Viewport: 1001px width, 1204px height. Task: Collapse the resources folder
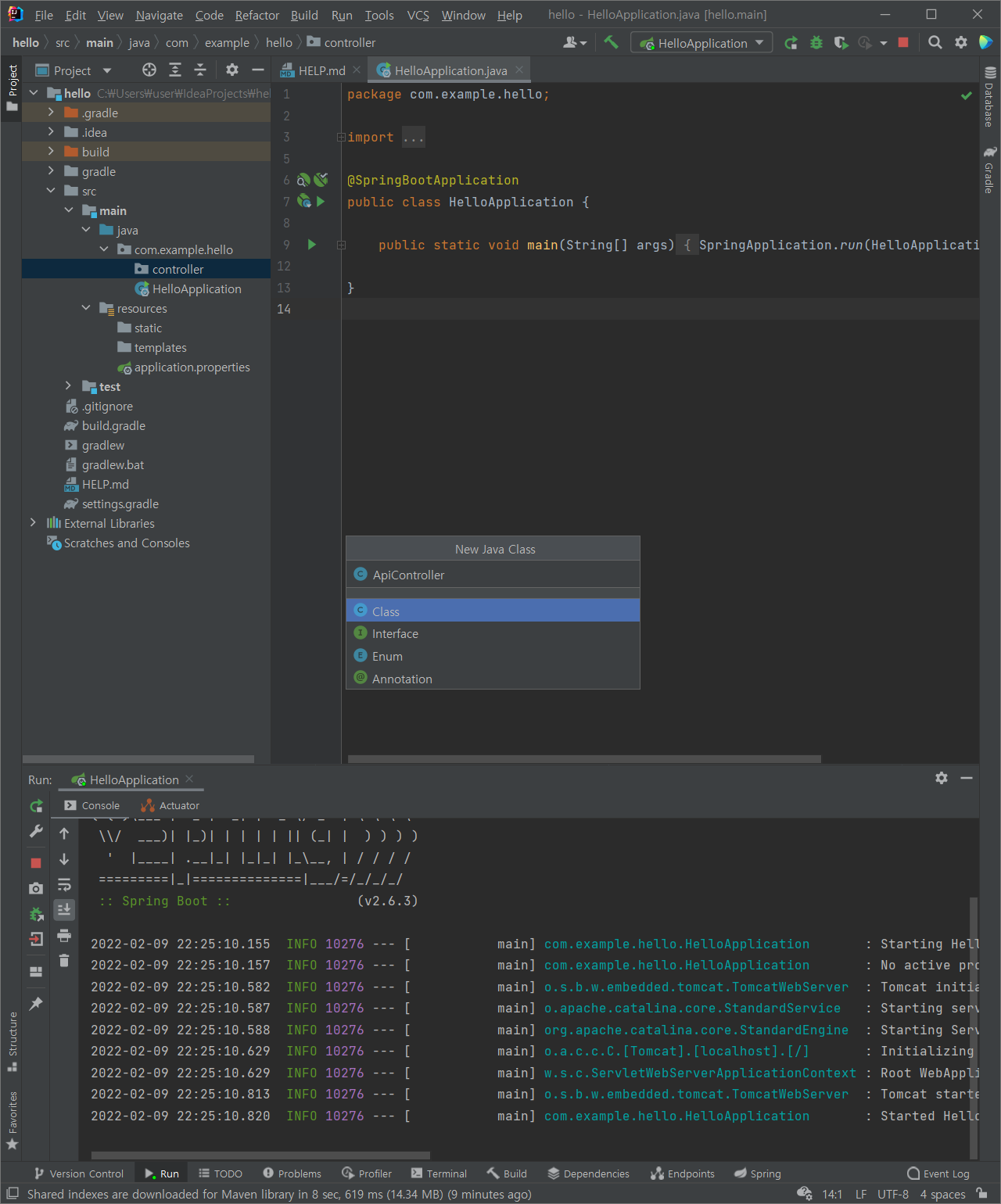[x=86, y=308]
